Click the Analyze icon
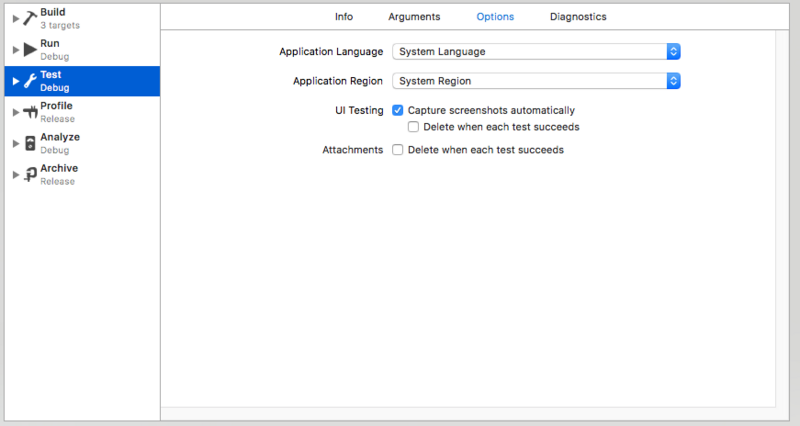The height and width of the screenshot is (426, 800). 30,143
